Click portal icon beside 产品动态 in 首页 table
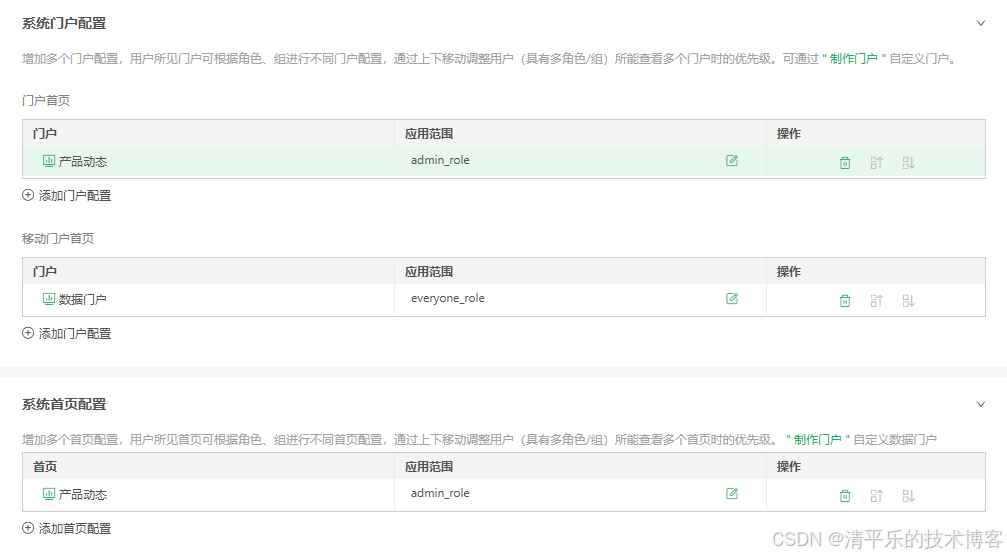1007x557 pixels. (49, 493)
